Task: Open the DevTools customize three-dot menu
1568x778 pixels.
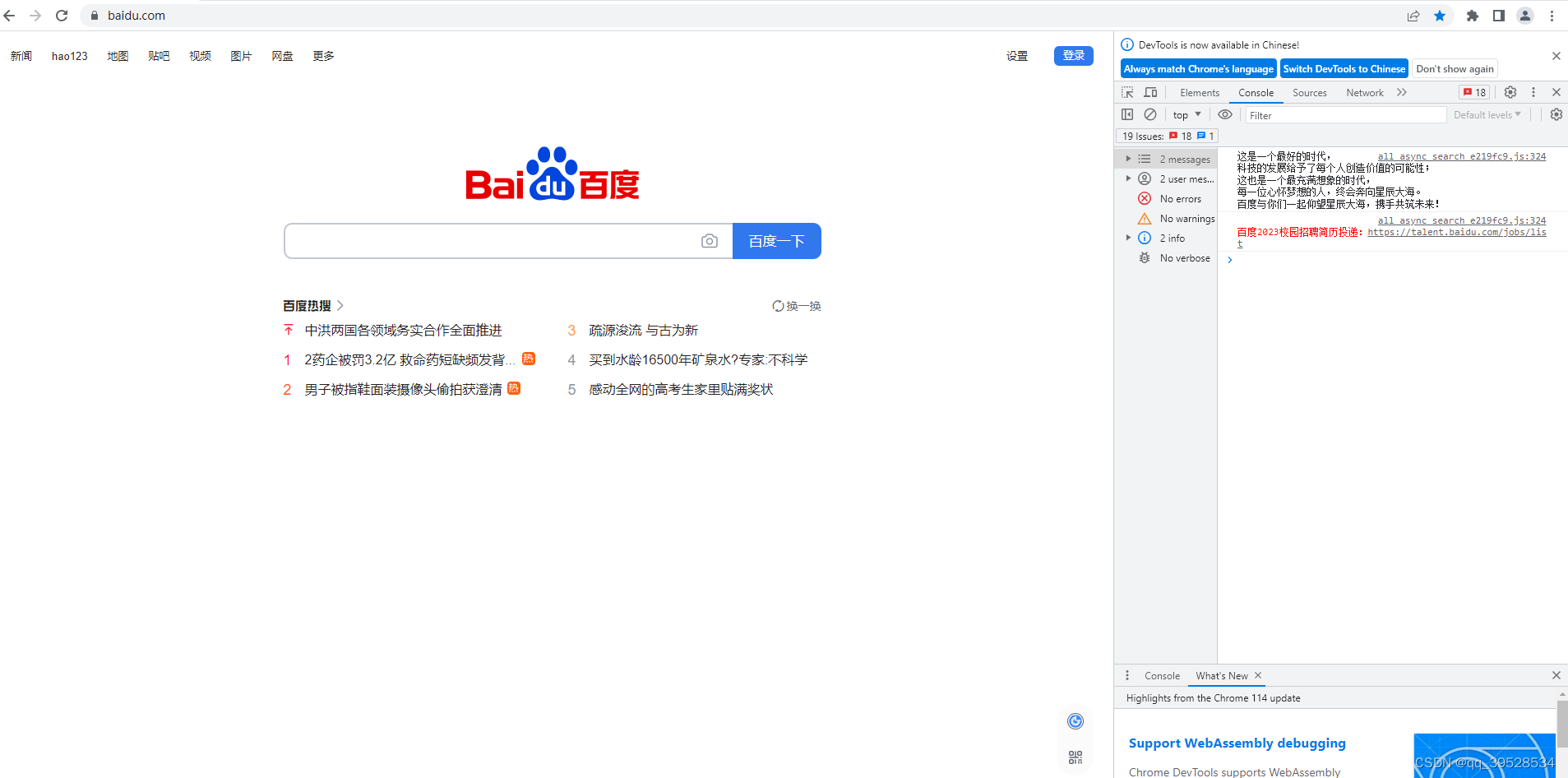Action: click(x=1533, y=92)
